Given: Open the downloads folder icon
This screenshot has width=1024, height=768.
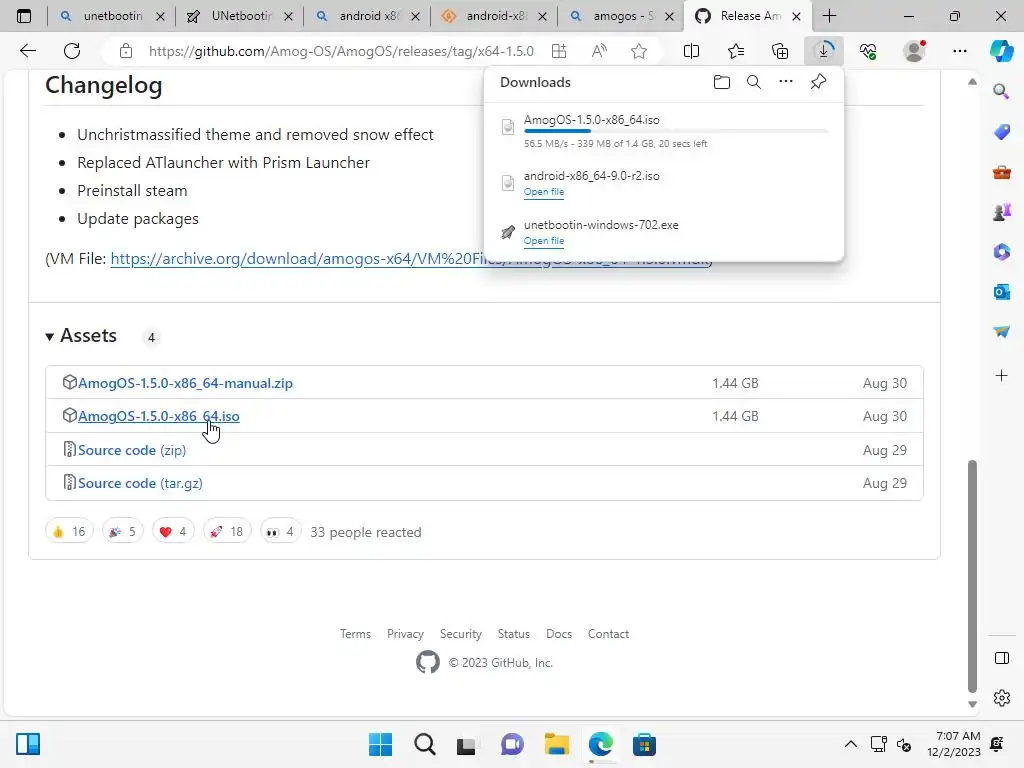Looking at the screenshot, I should click(722, 82).
